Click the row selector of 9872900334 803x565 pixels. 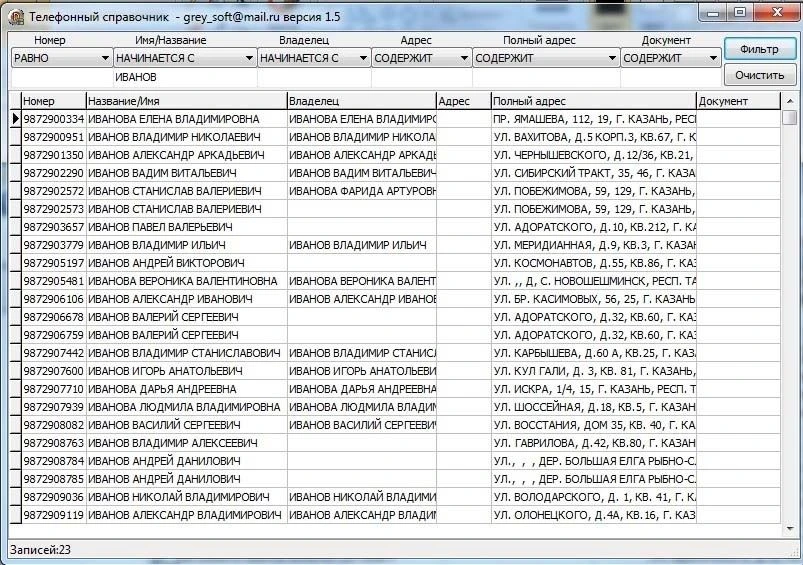click(x=15, y=119)
